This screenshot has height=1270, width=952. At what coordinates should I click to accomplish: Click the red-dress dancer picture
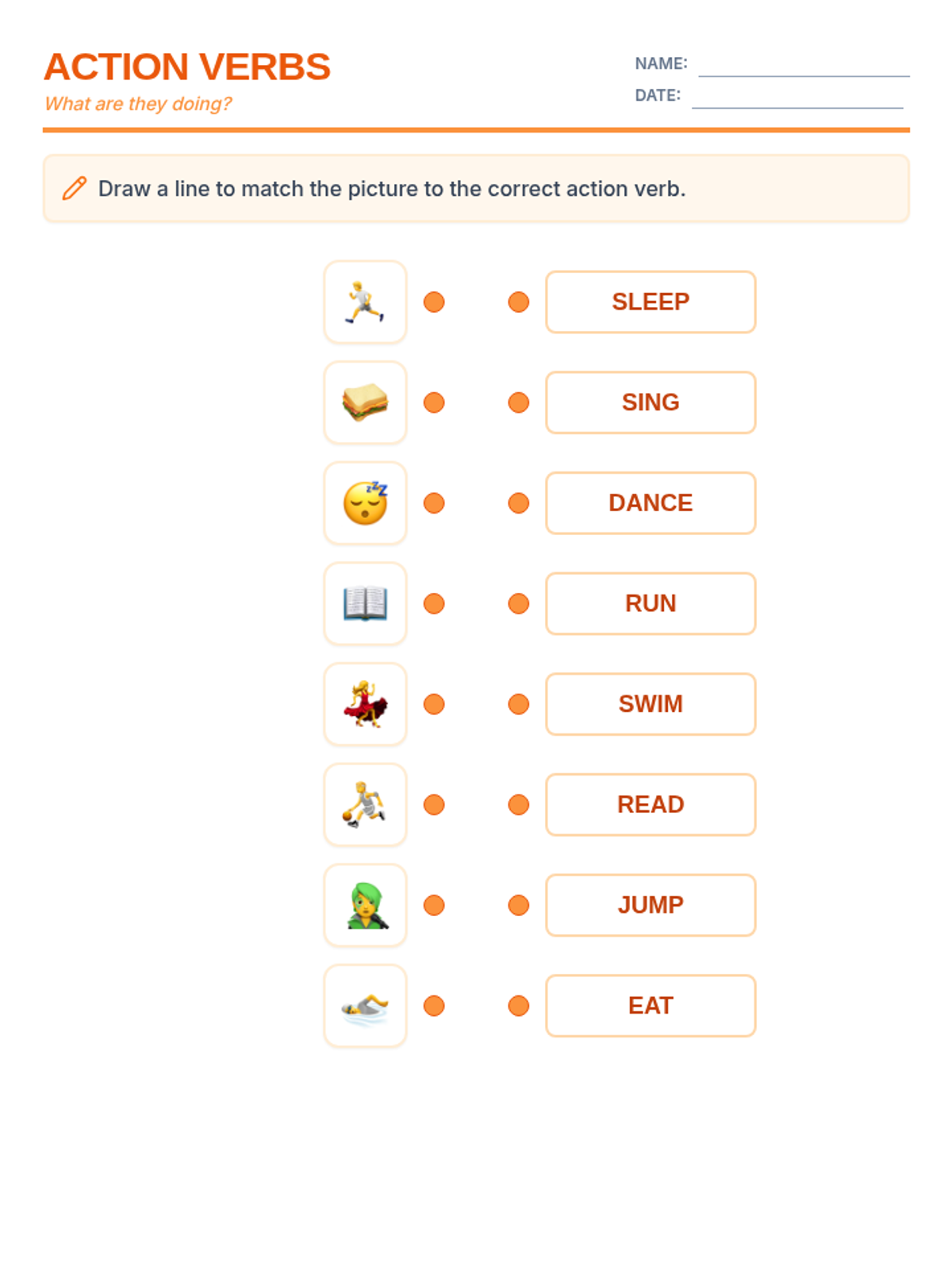365,704
